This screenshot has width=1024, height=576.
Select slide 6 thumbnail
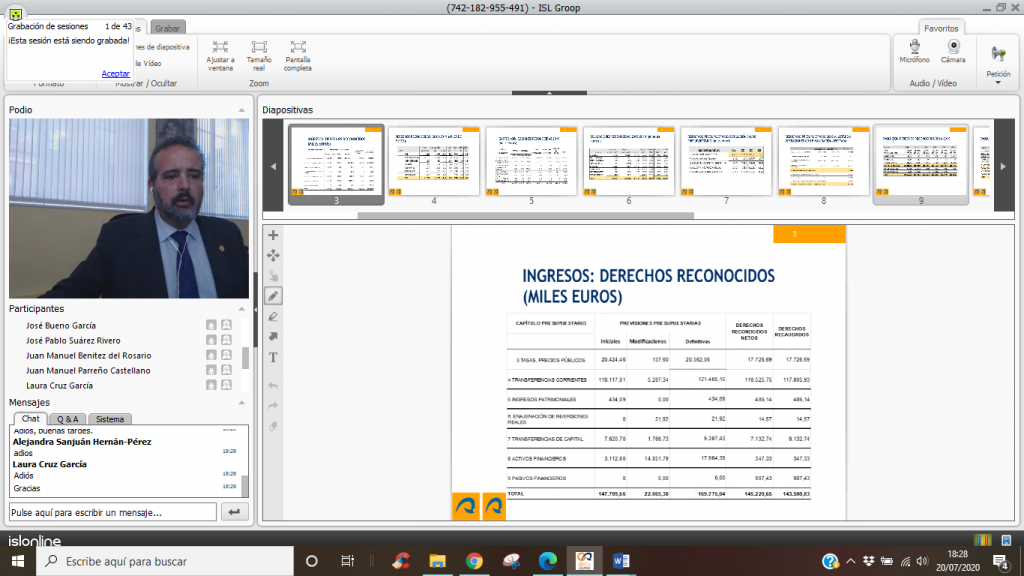tap(628, 160)
